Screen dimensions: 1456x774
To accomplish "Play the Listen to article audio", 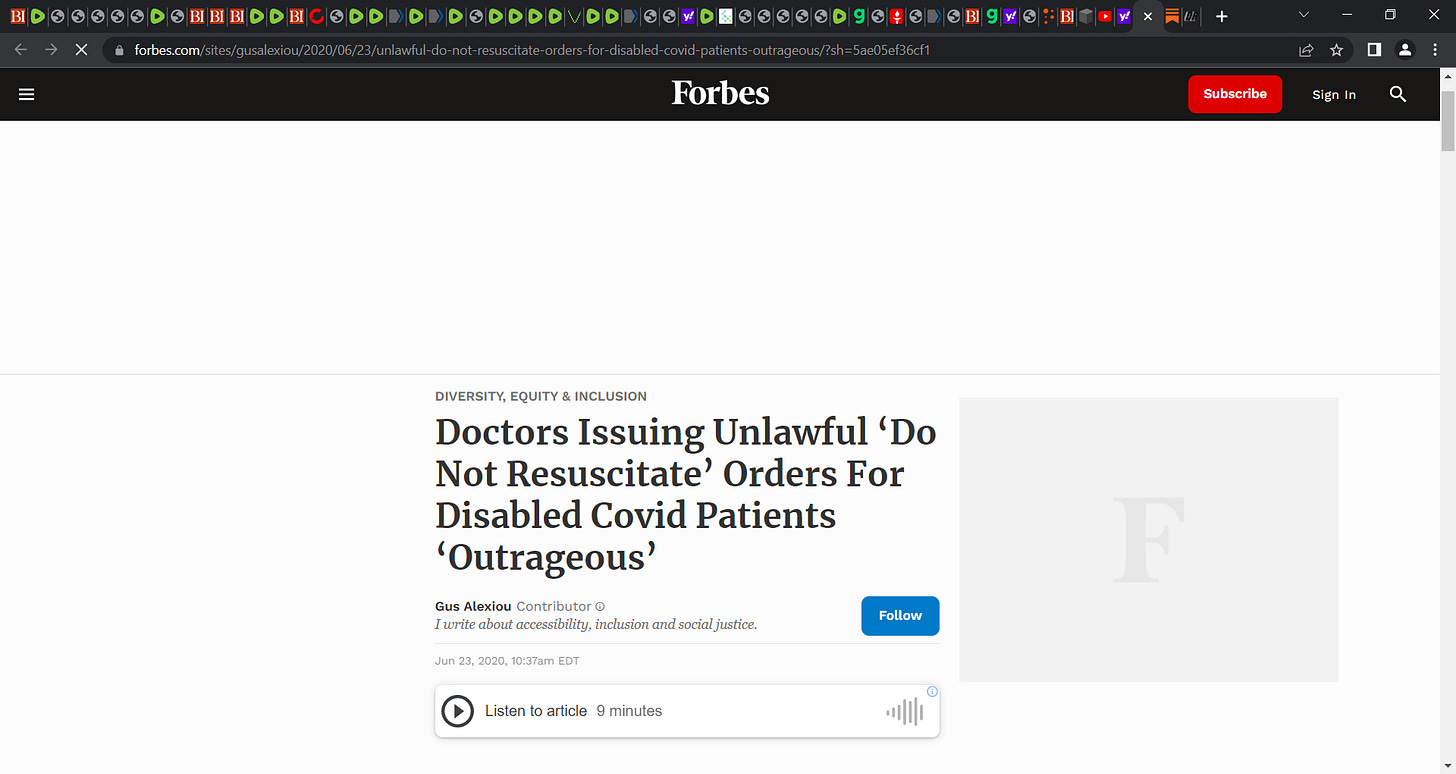I will (x=457, y=711).
